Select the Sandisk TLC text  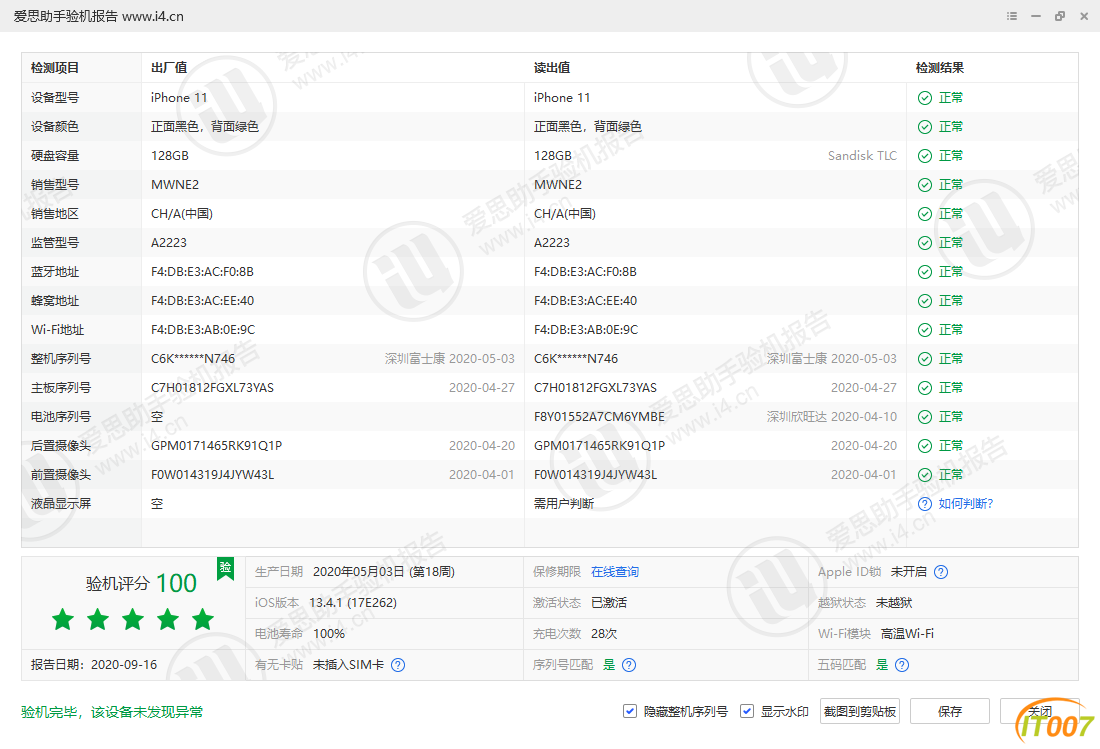click(x=862, y=156)
